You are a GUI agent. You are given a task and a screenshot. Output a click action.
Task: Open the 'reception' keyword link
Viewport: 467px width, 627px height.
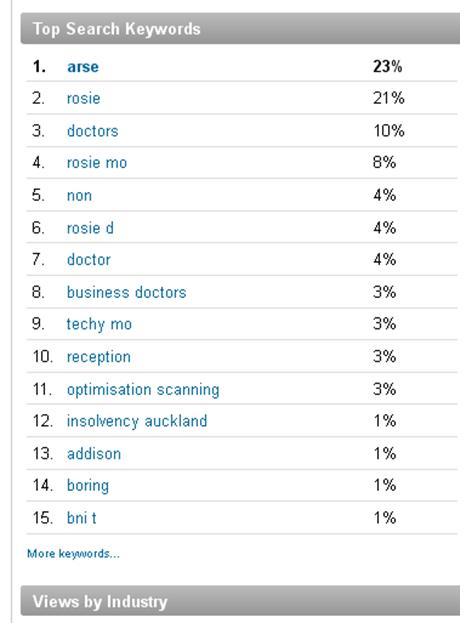99,357
